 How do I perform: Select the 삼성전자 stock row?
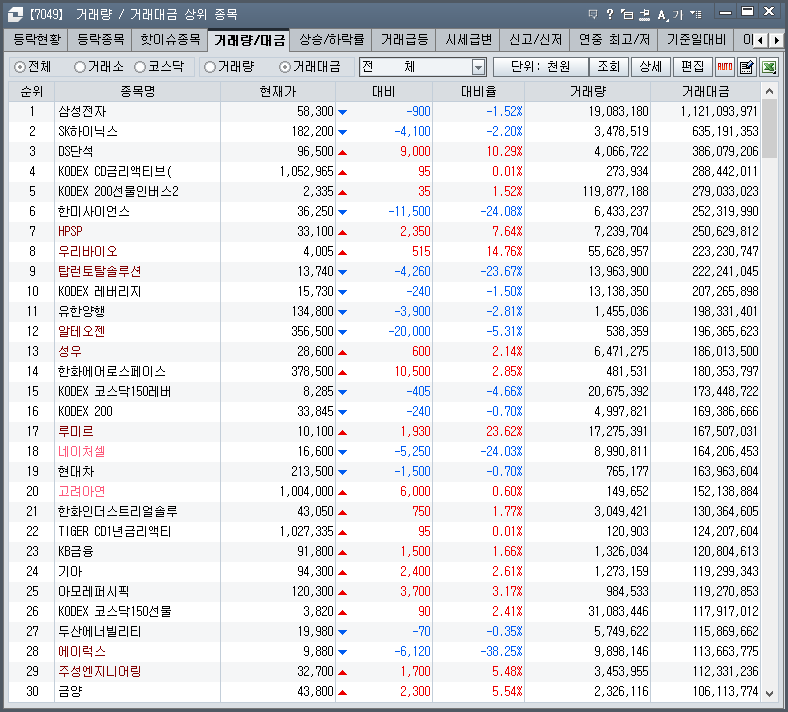coord(384,112)
